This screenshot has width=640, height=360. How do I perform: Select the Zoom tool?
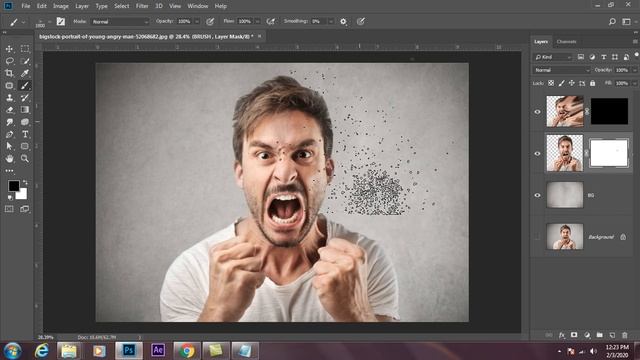point(25,158)
